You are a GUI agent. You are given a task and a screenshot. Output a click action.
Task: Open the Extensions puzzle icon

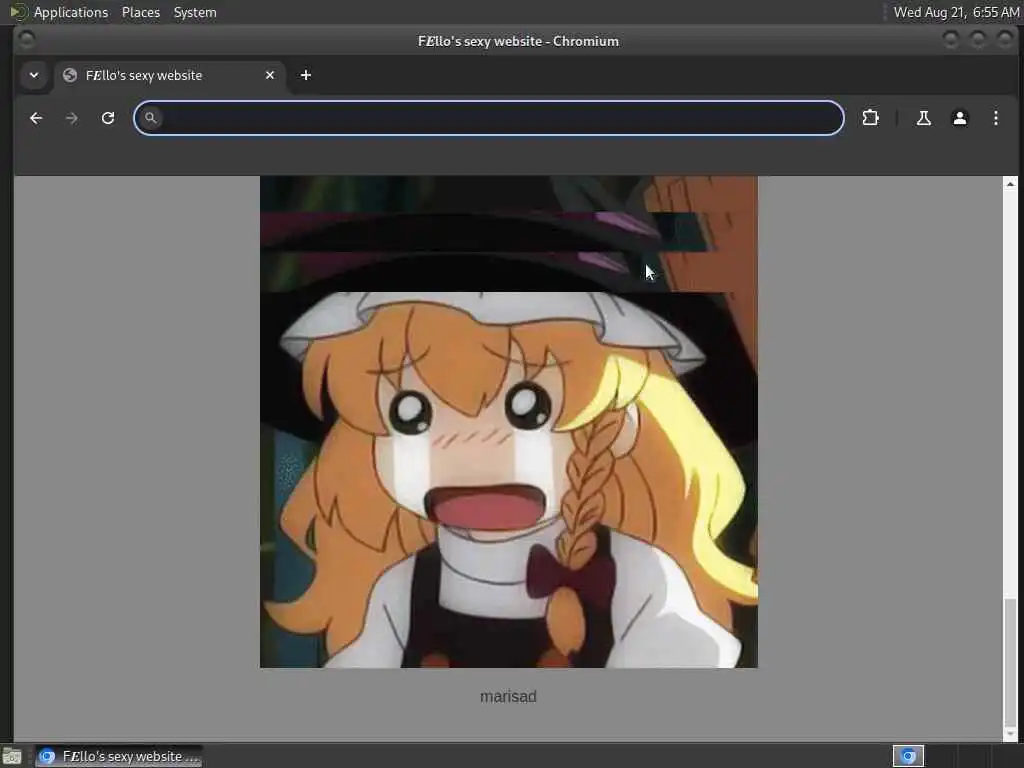pyautogui.click(x=870, y=118)
